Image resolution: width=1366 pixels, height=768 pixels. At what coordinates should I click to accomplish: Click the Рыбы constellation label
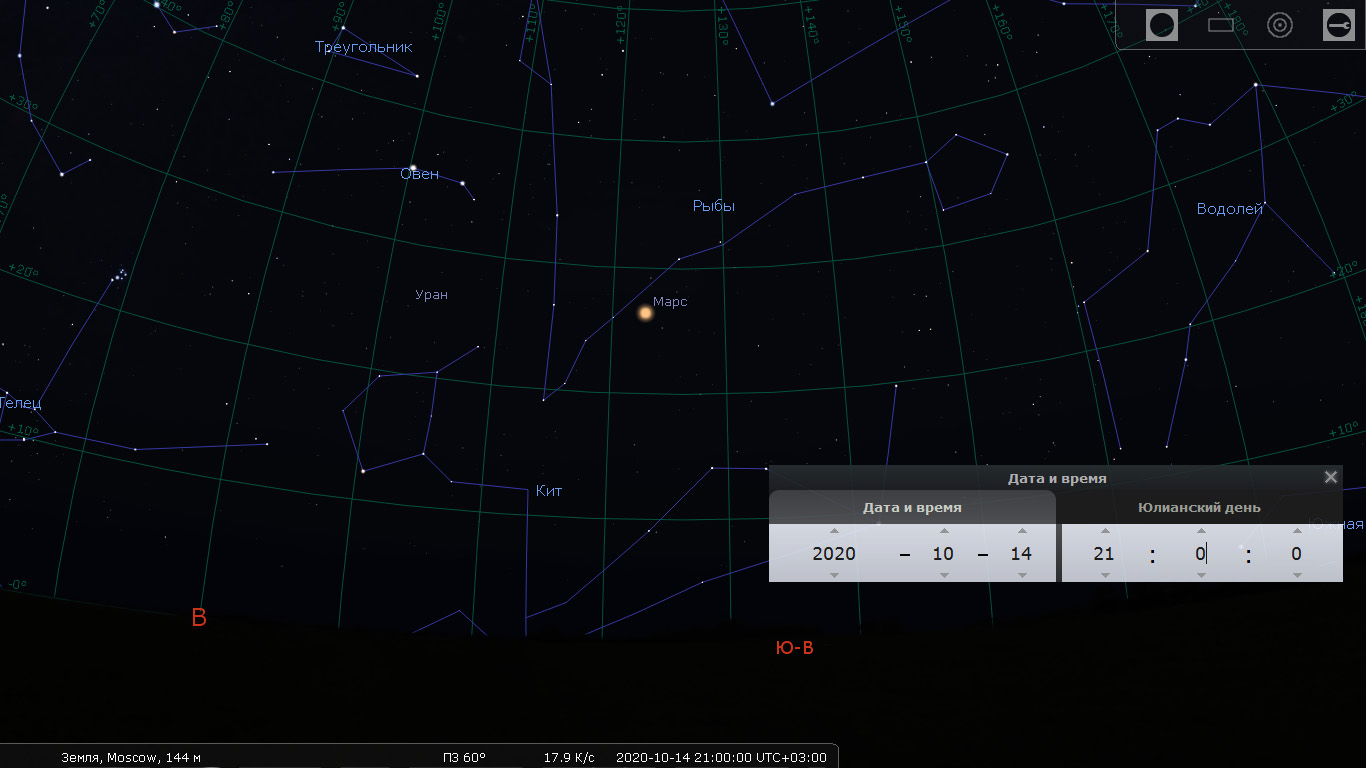(x=714, y=206)
